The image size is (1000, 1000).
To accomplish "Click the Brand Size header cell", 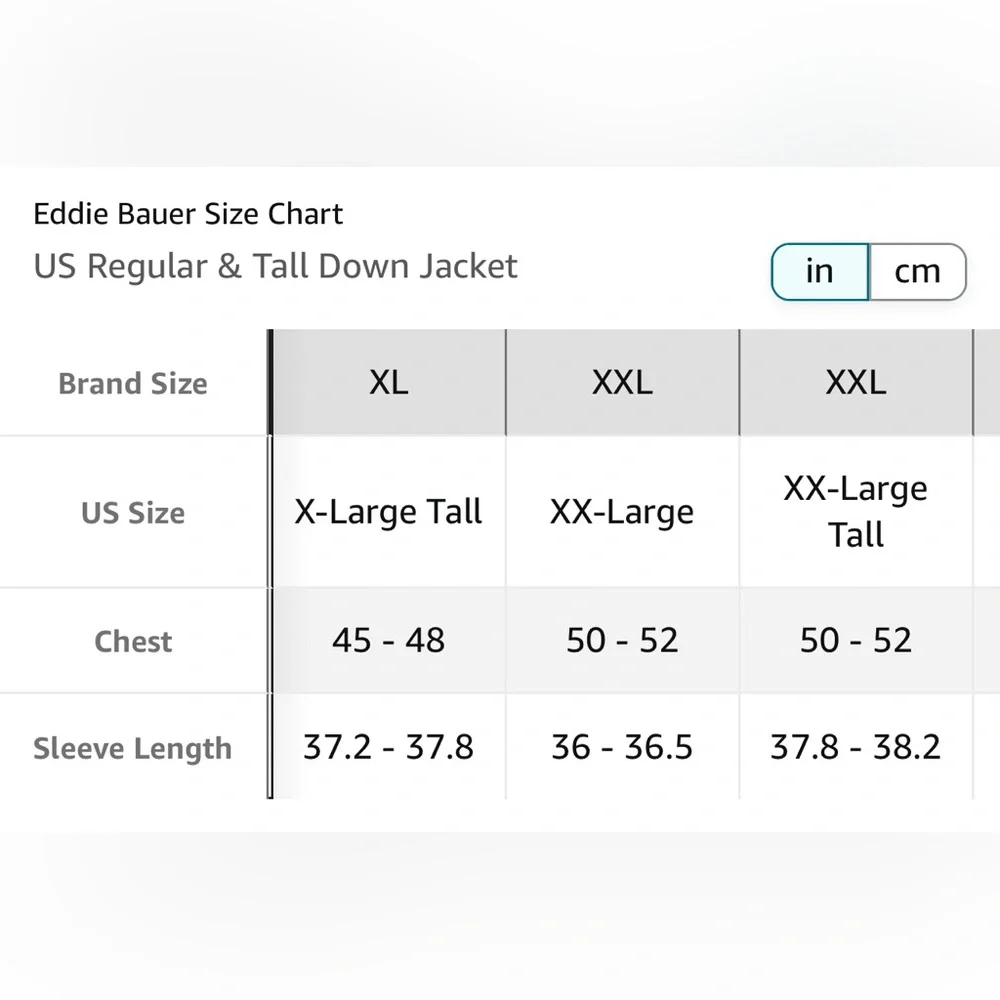I will click(x=133, y=383).
